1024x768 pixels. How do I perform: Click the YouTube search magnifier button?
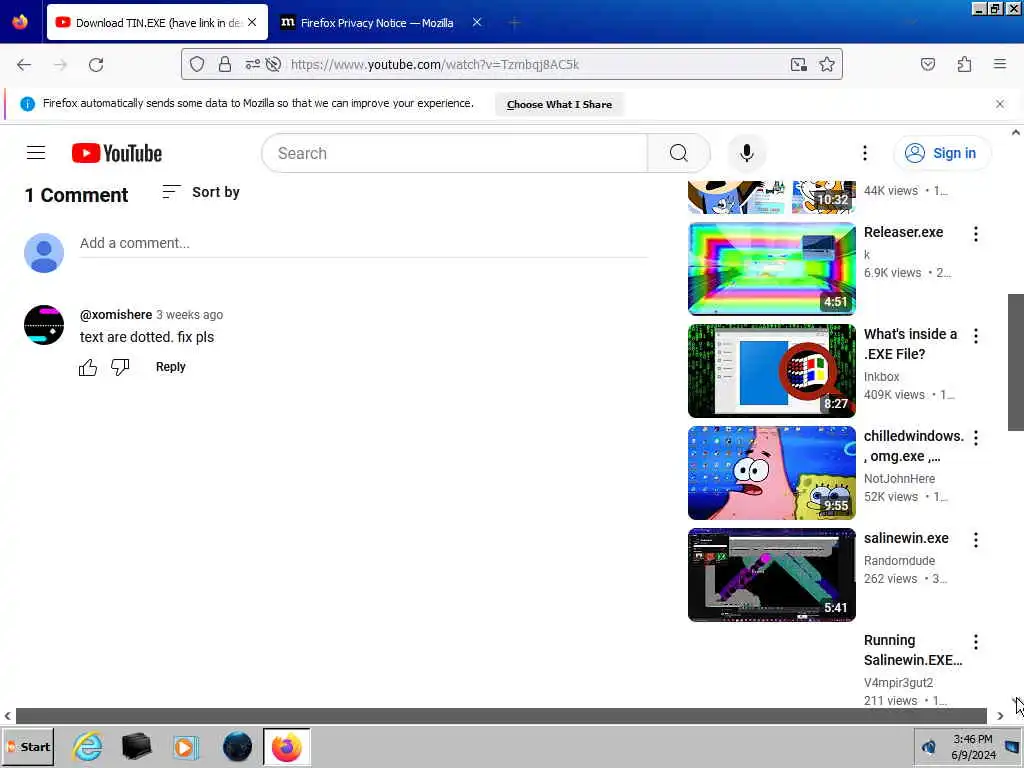coord(679,153)
